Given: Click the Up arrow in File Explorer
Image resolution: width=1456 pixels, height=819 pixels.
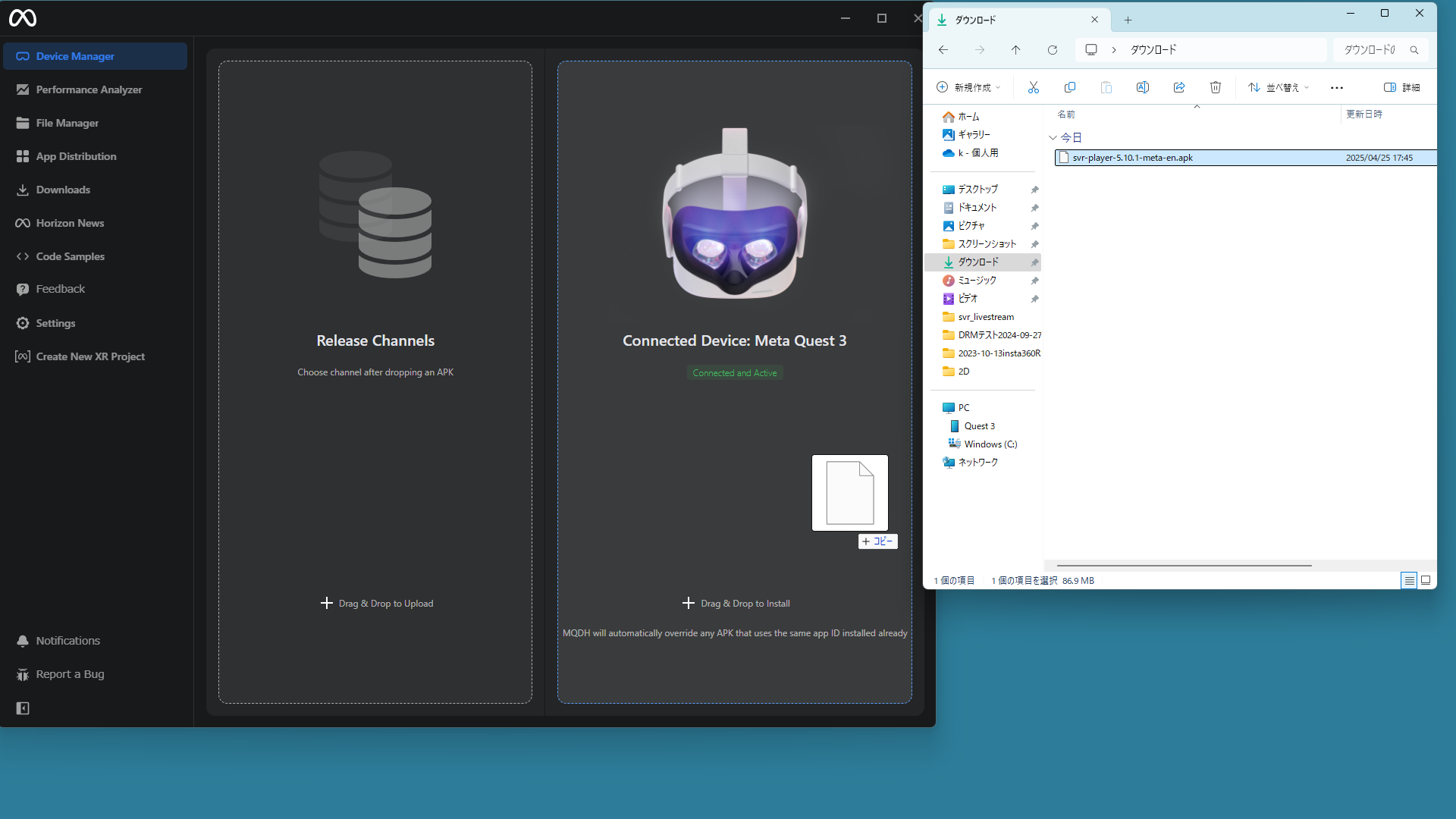Looking at the screenshot, I should (1016, 50).
